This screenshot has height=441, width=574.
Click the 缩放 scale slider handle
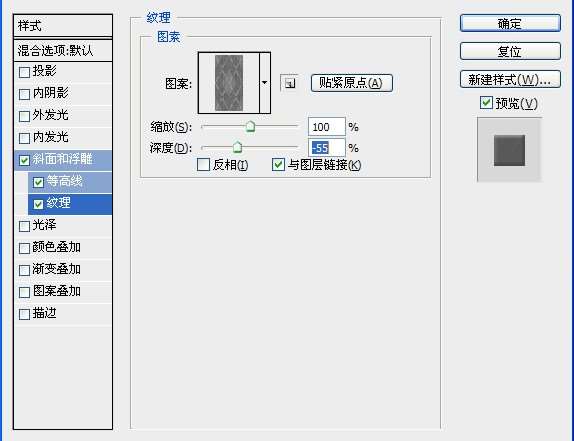click(x=250, y=127)
